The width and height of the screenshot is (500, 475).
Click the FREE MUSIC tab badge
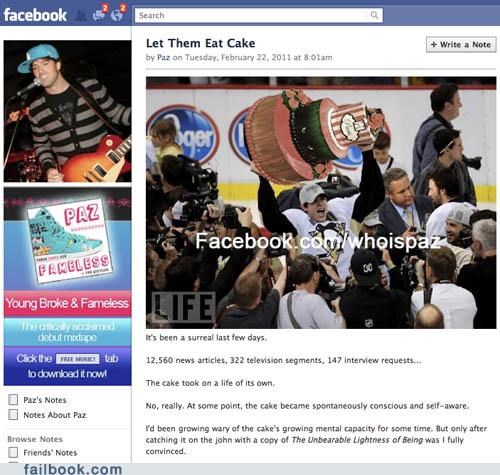coord(78,359)
